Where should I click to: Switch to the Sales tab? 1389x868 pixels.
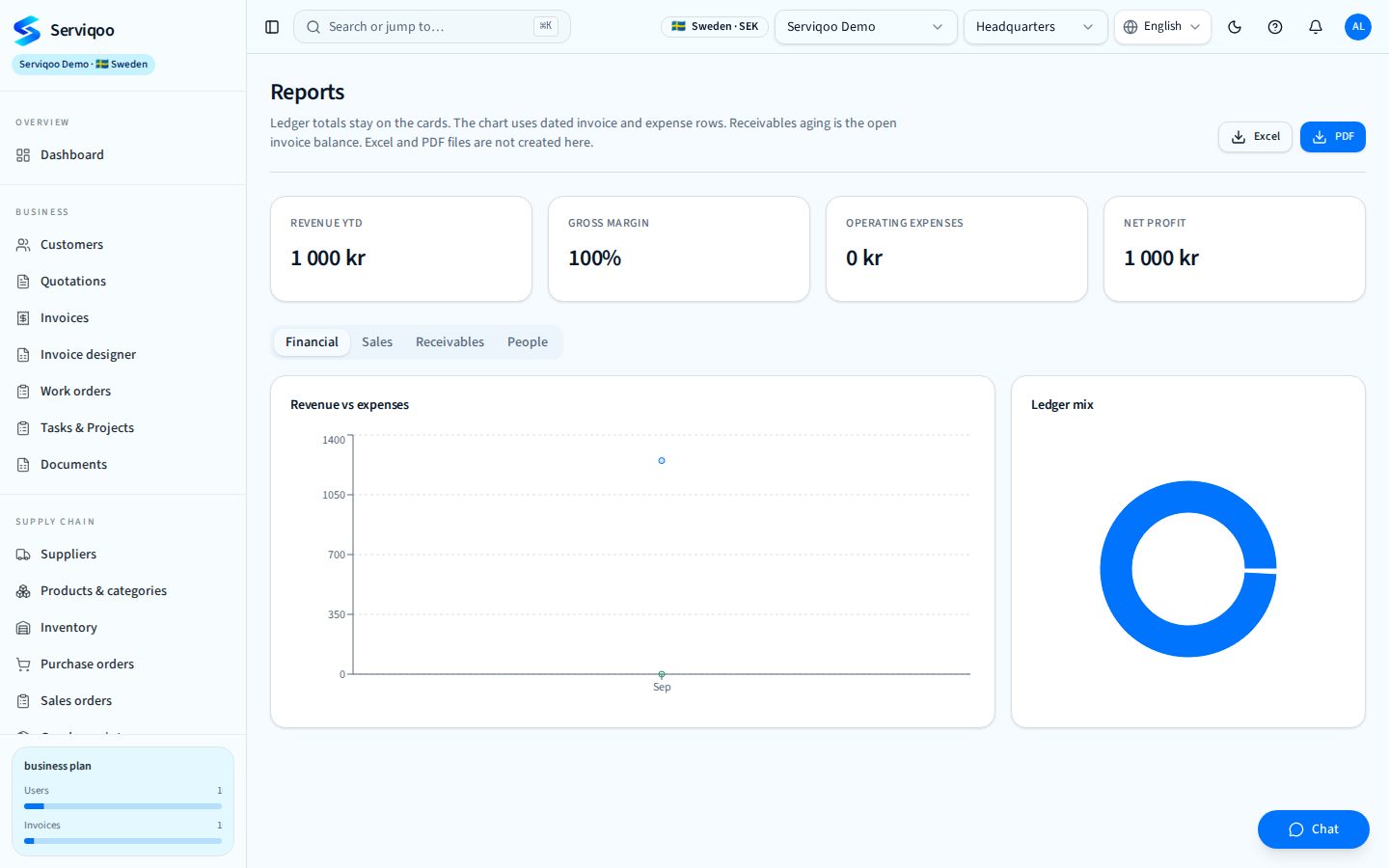[377, 342]
